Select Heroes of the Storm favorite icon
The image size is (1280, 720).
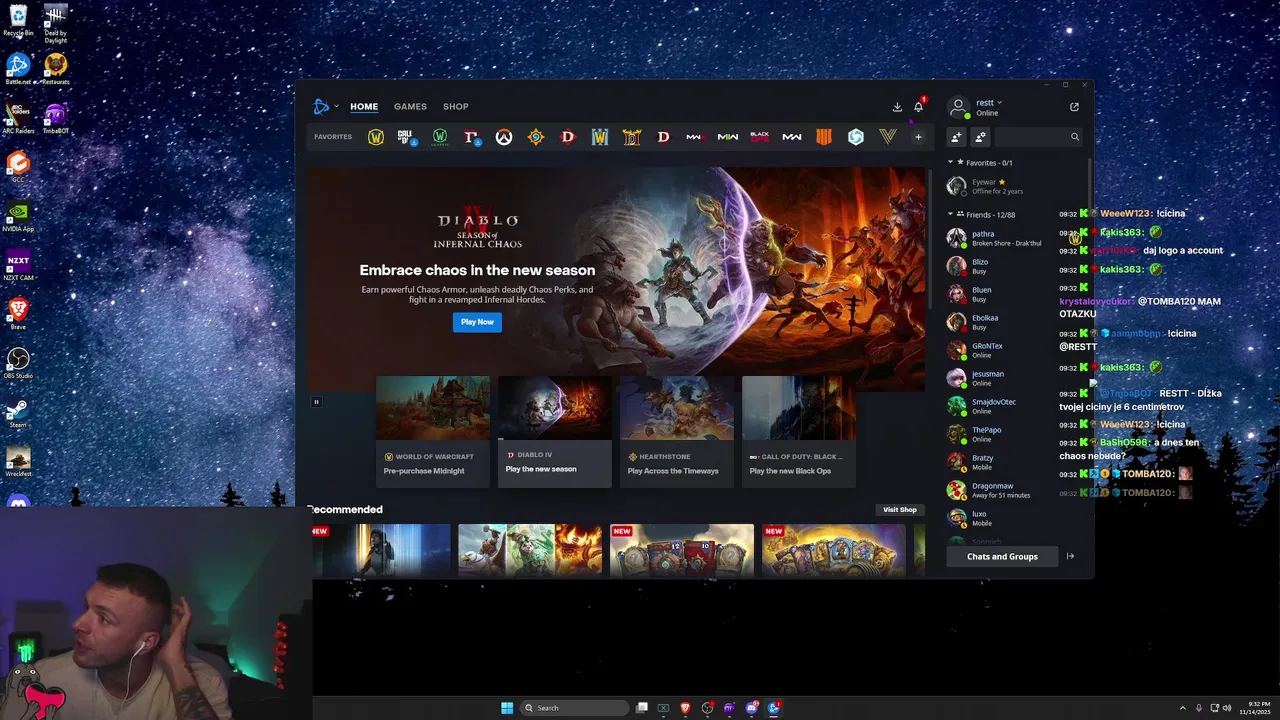pyautogui.click(x=856, y=137)
